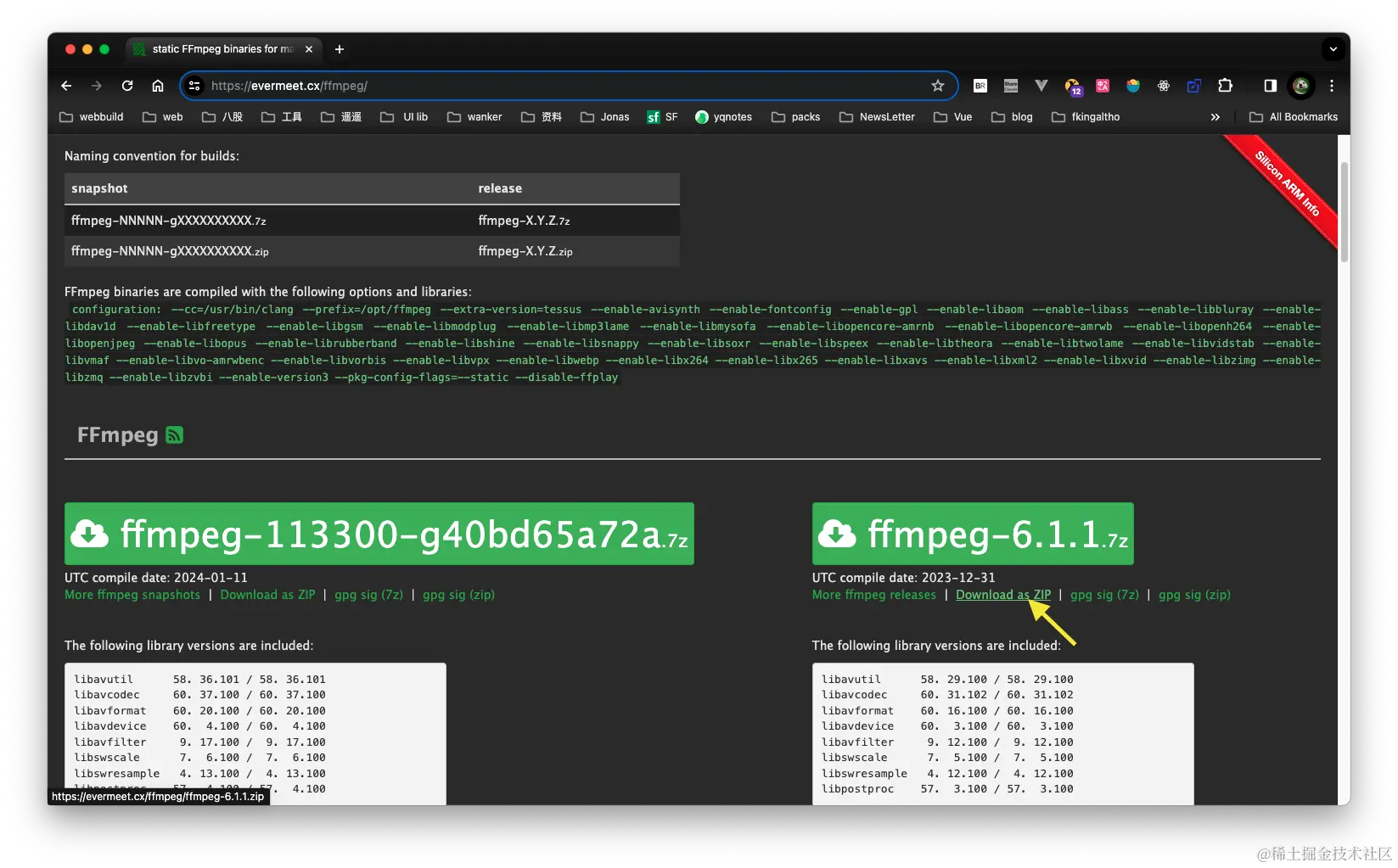Open the NewsLetter bookmark folder
The width and height of the screenshot is (1398, 868).
877,117
